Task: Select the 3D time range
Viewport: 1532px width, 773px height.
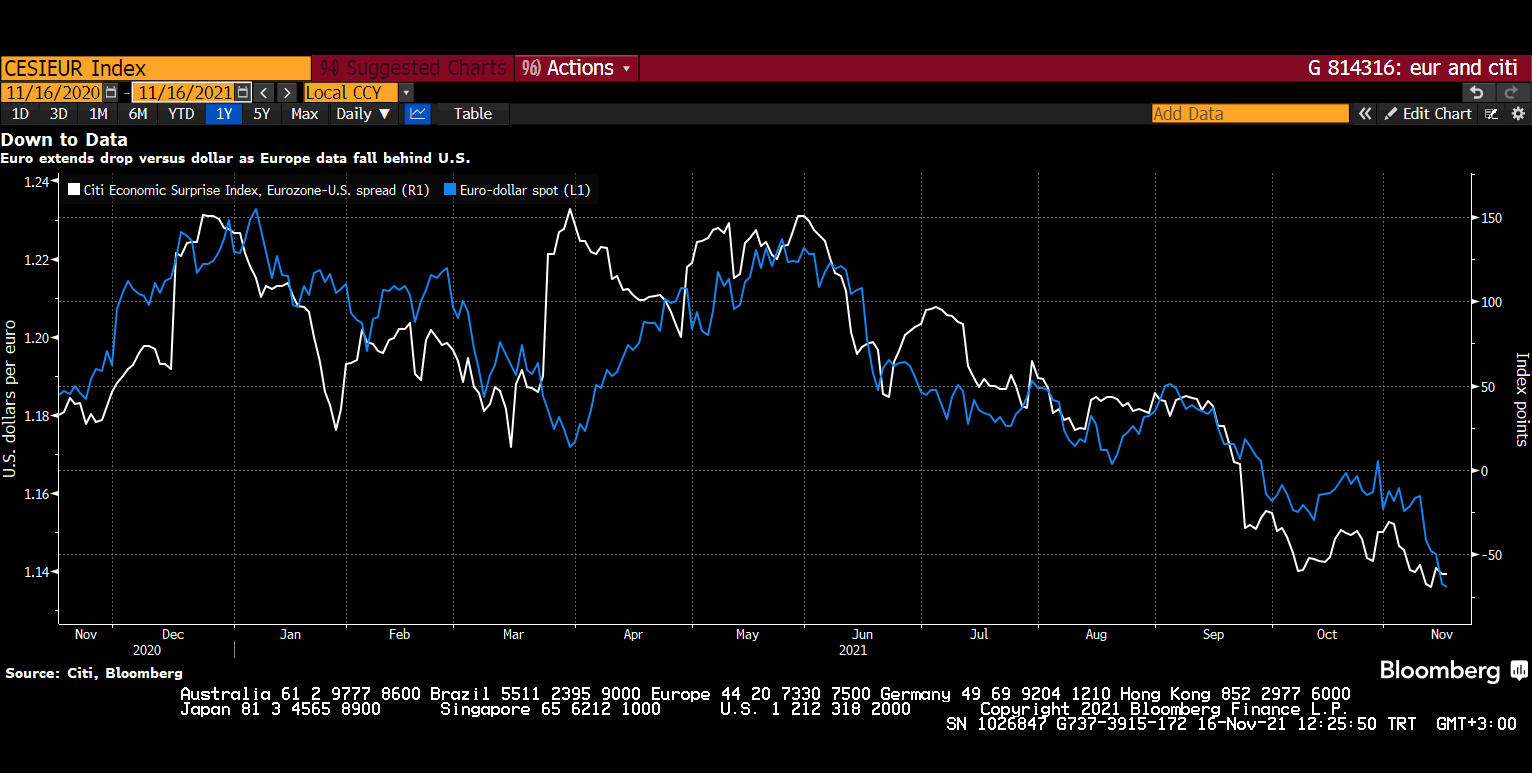Action: (59, 114)
